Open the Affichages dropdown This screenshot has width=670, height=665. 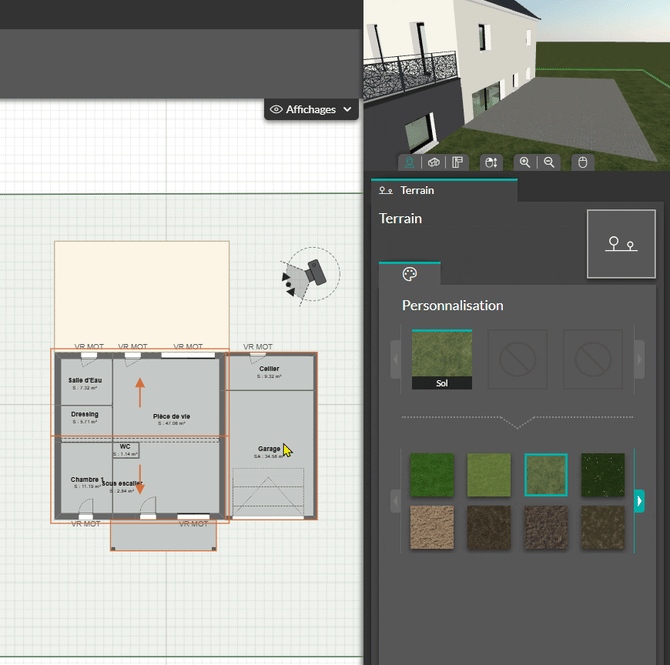pos(311,110)
